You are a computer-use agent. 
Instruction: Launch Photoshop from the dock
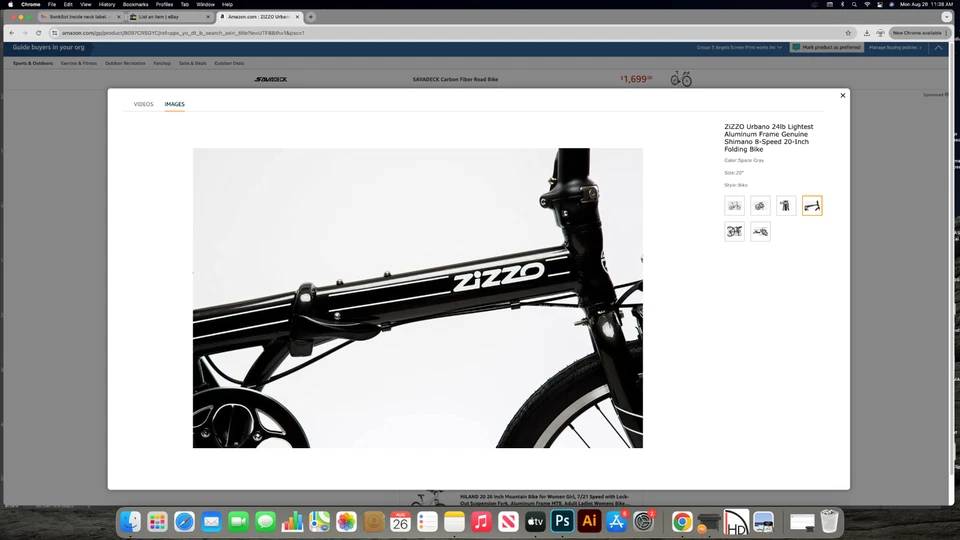coord(562,522)
